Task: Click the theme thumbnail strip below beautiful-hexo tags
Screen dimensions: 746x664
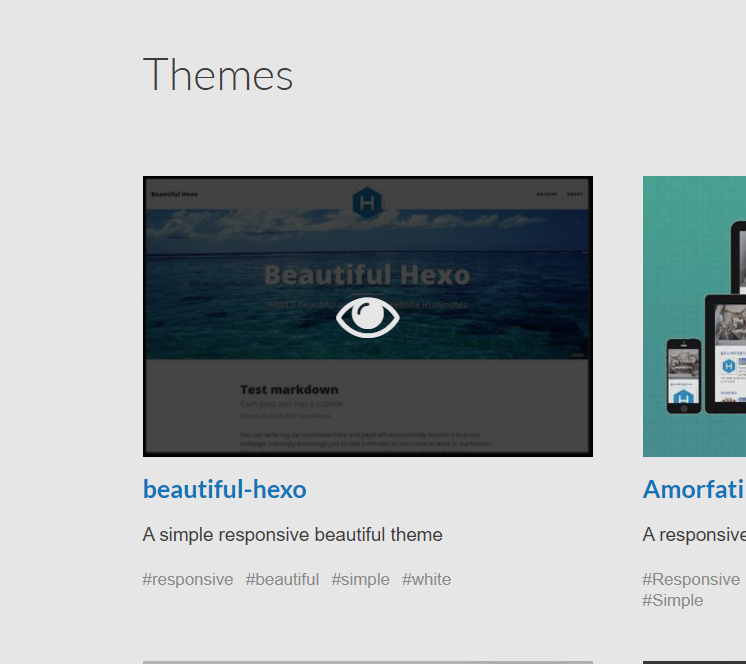Action: coord(367,661)
